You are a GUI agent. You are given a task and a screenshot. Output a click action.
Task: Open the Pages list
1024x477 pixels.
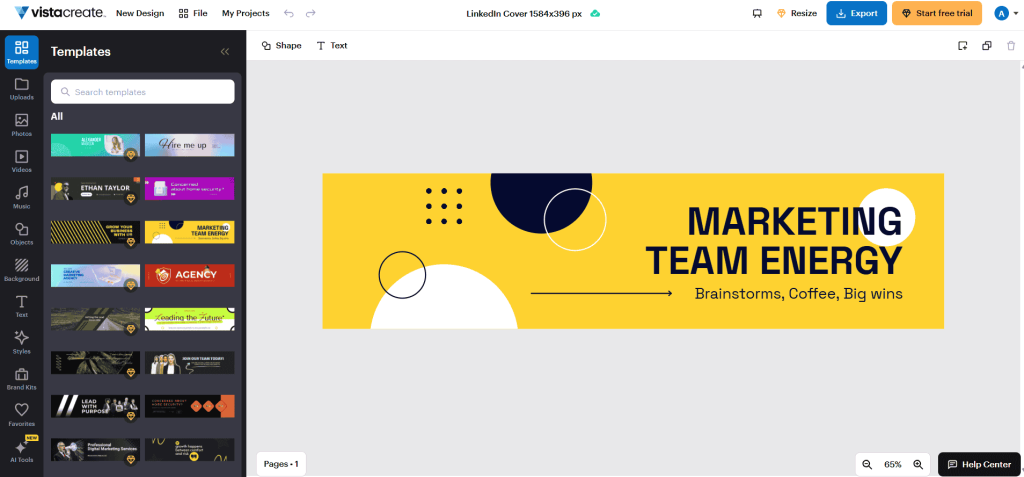[281, 464]
